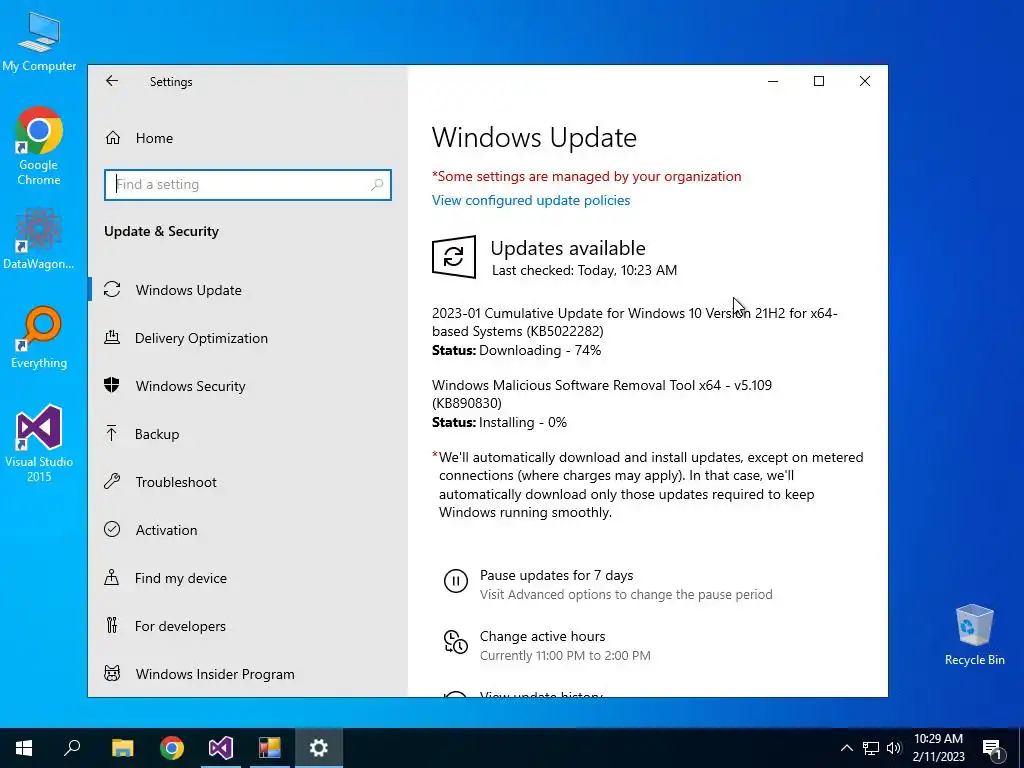Click the Find my device person icon
This screenshot has height=768, width=1024.
tap(112, 577)
